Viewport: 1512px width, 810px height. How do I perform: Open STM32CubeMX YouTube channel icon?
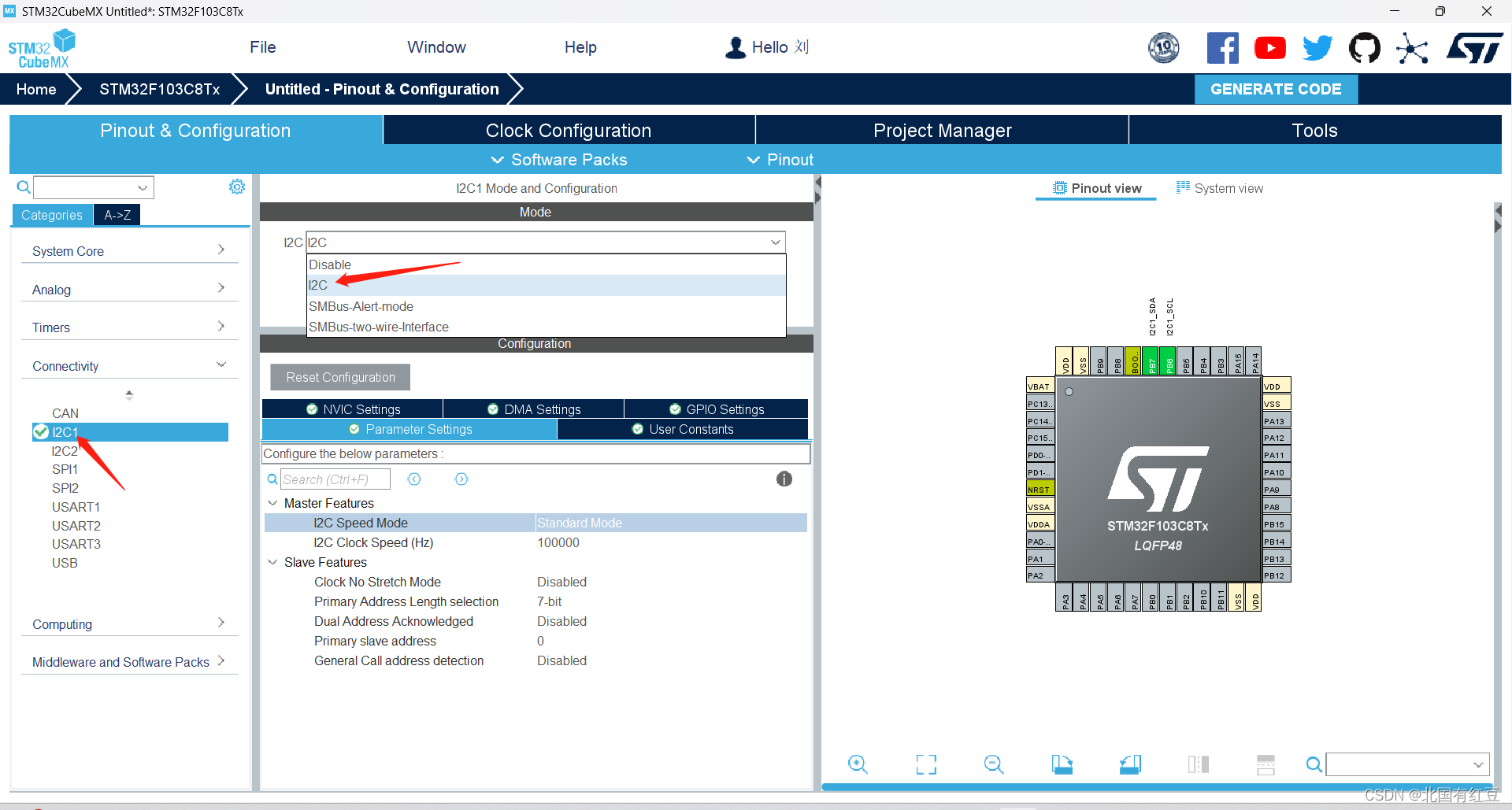(1269, 47)
